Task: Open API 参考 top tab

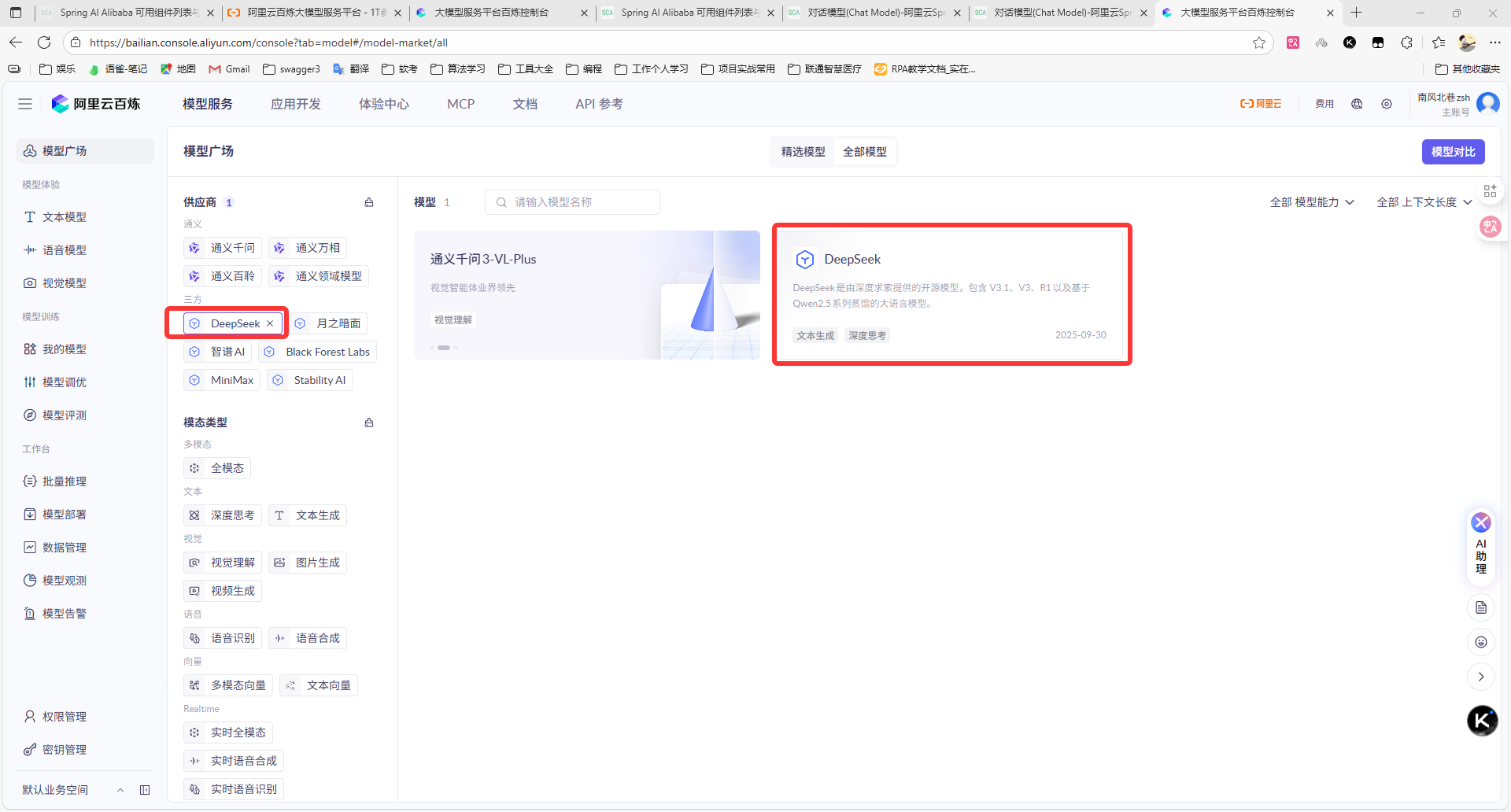Action: coord(599,104)
